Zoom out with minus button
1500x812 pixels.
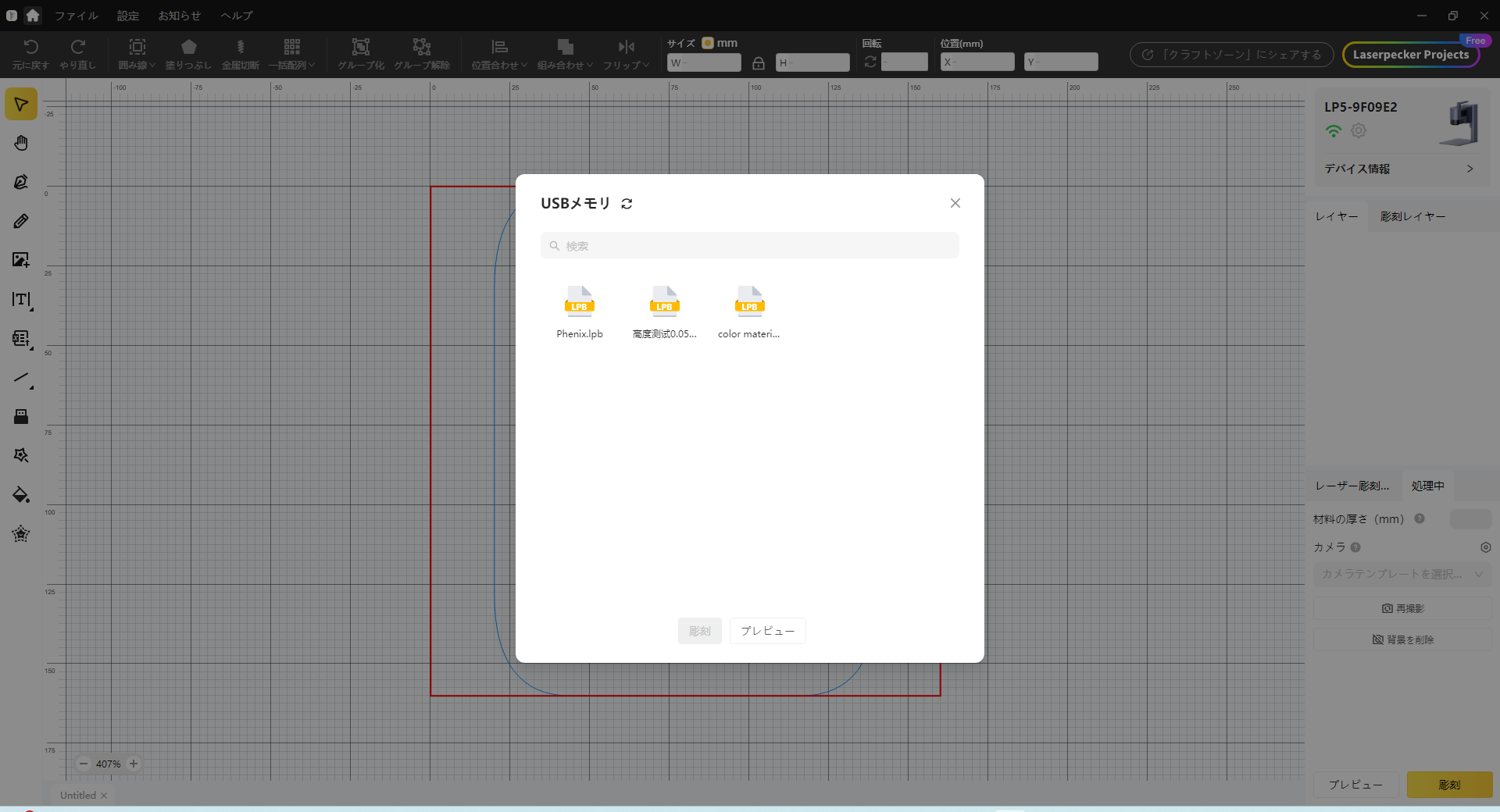click(84, 764)
